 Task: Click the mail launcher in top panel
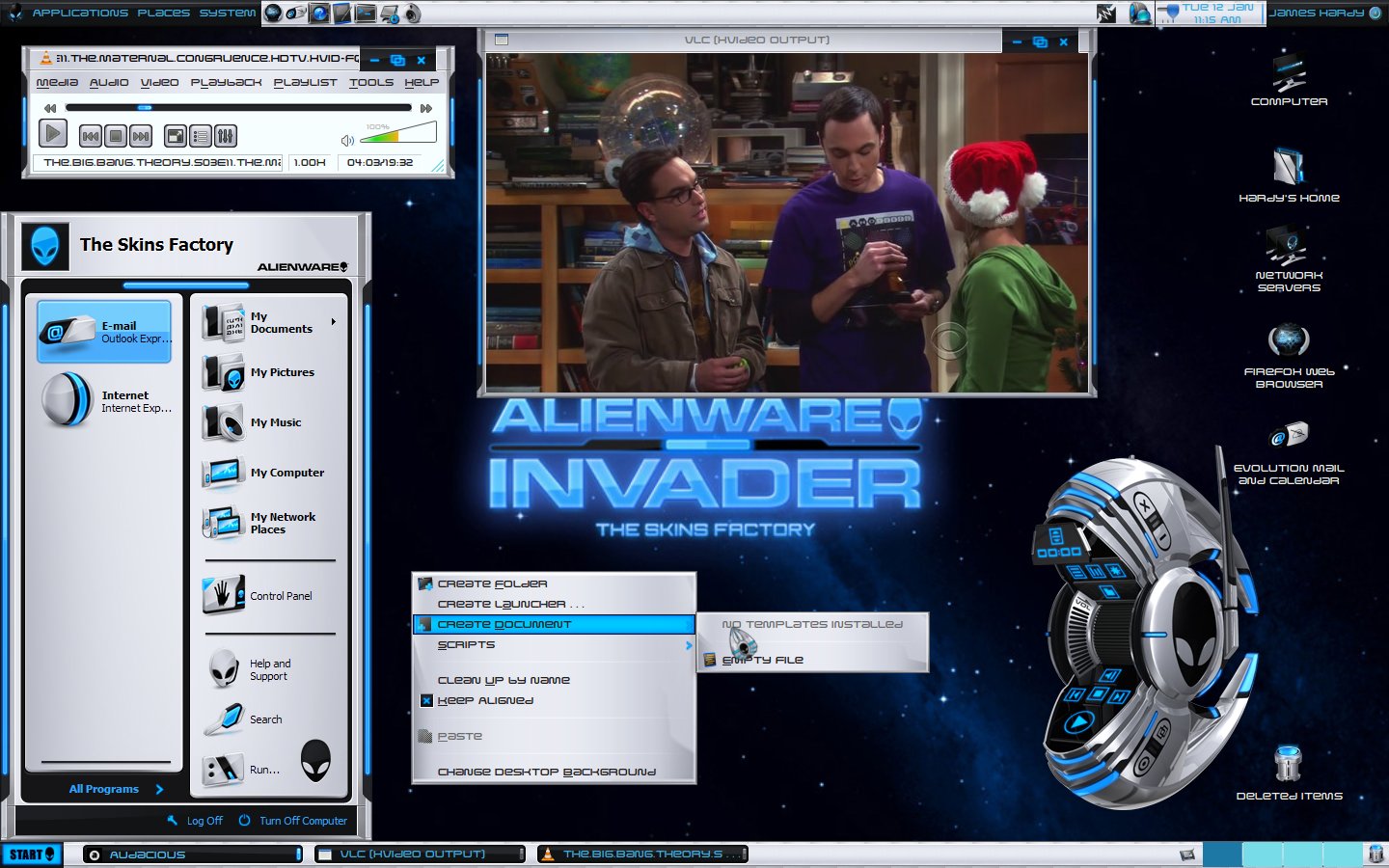coord(296,14)
